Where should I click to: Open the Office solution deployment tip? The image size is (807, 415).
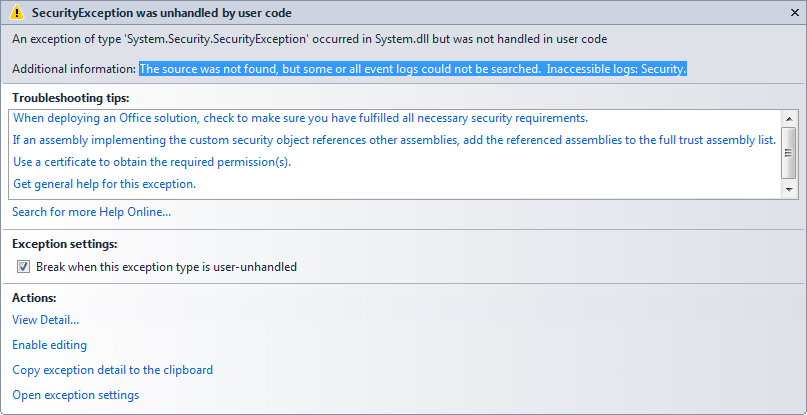click(x=300, y=118)
